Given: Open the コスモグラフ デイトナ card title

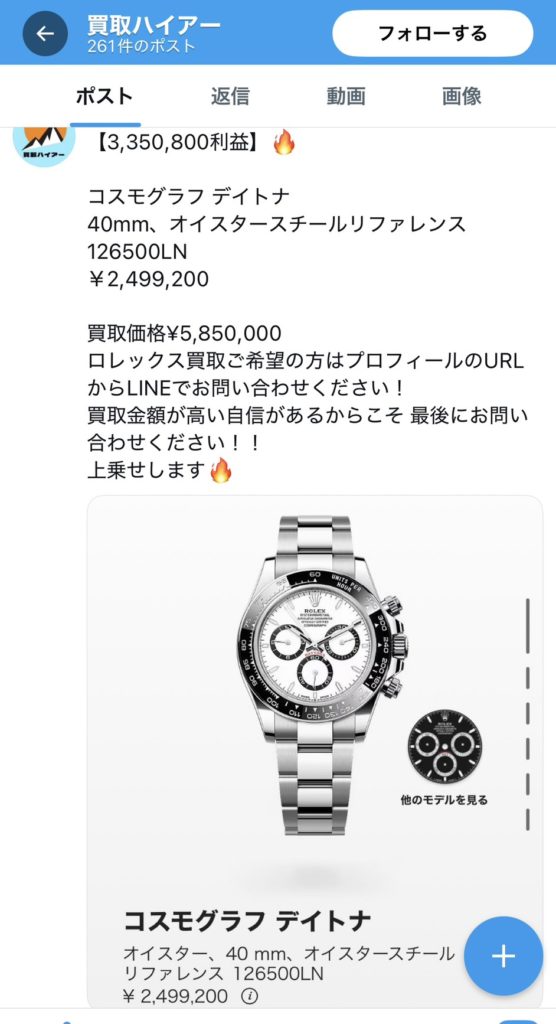Looking at the screenshot, I should 247,921.
